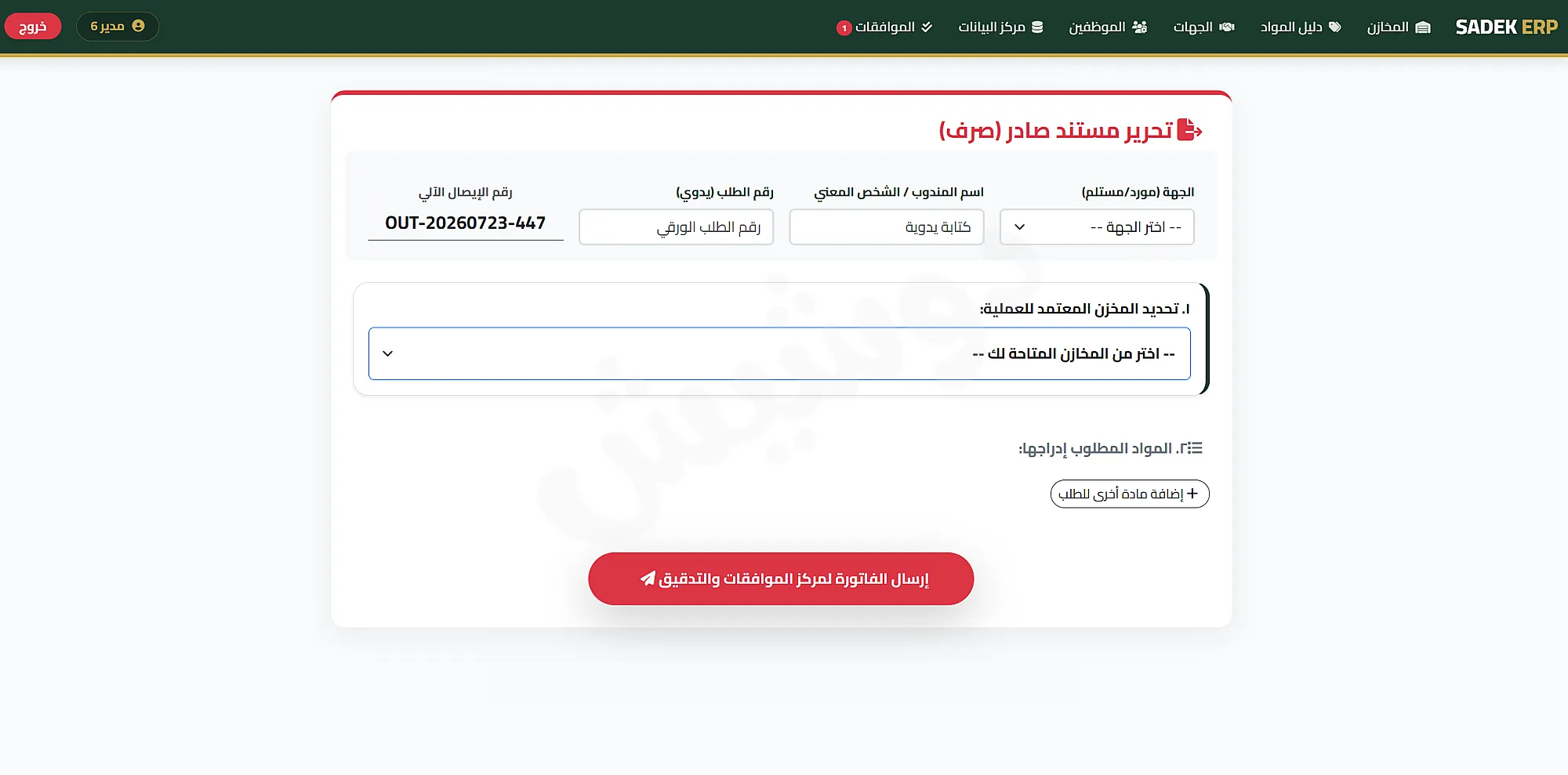Click the red notification badge on الموافقات
This screenshot has height=775, width=1568.
[x=844, y=28]
